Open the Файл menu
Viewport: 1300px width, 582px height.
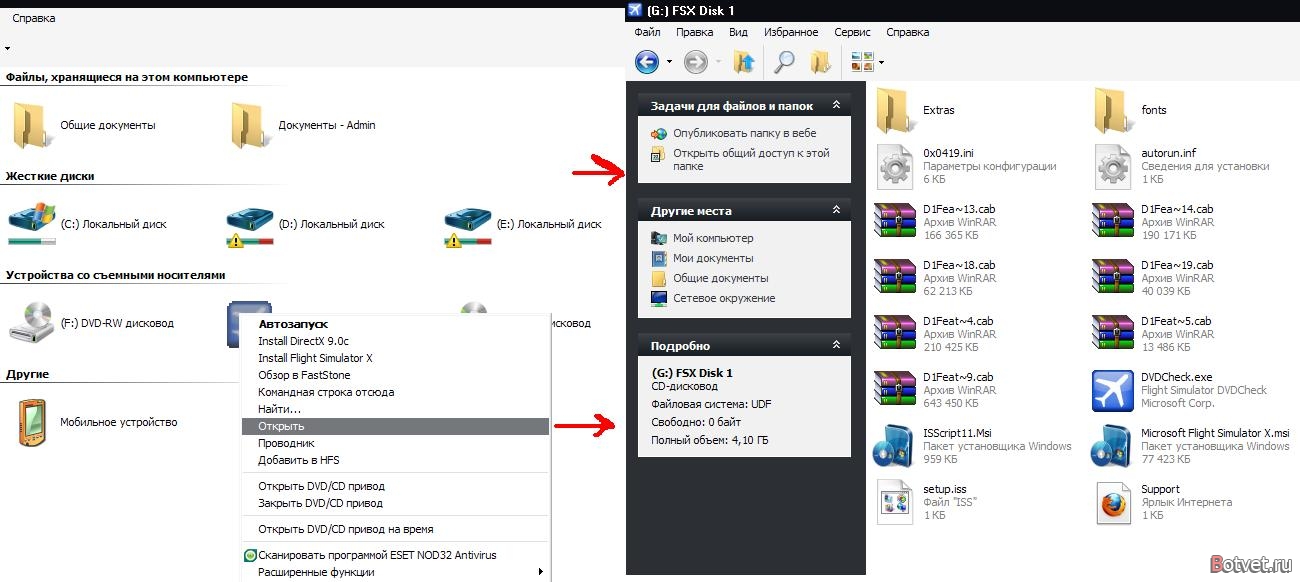coord(647,32)
